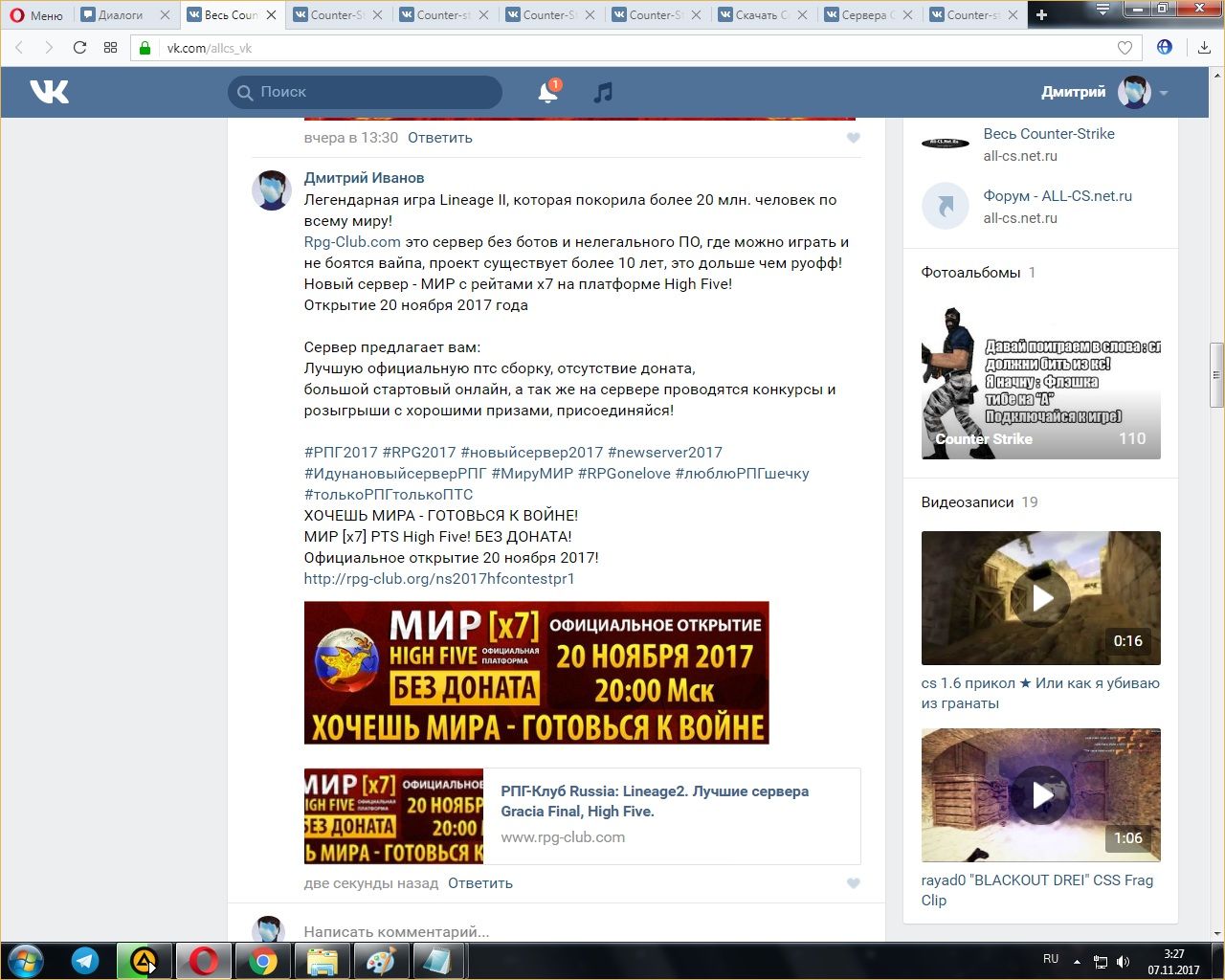The image size is (1225, 980).
Task: Open the Весь Counter-Strike sidebar link
Action: pyautogui.click(x=1049, y=134)
